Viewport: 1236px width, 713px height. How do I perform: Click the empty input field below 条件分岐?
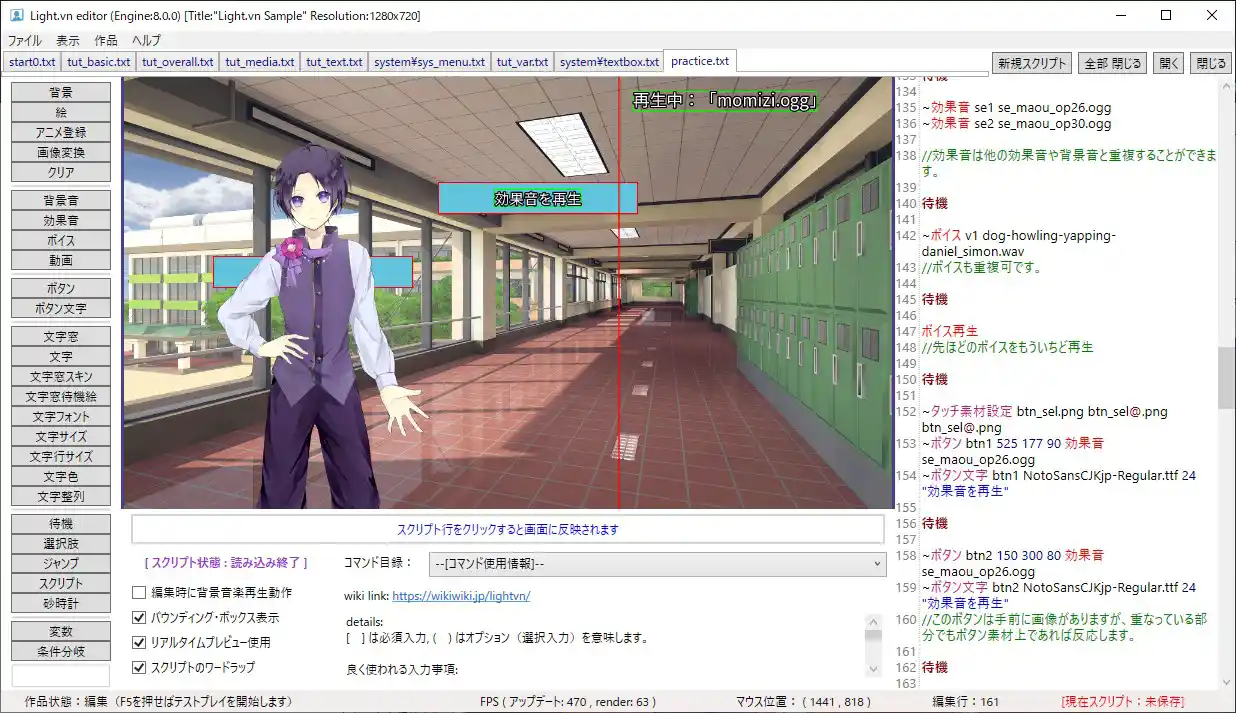pyautogui.click(x=60, y=675)
